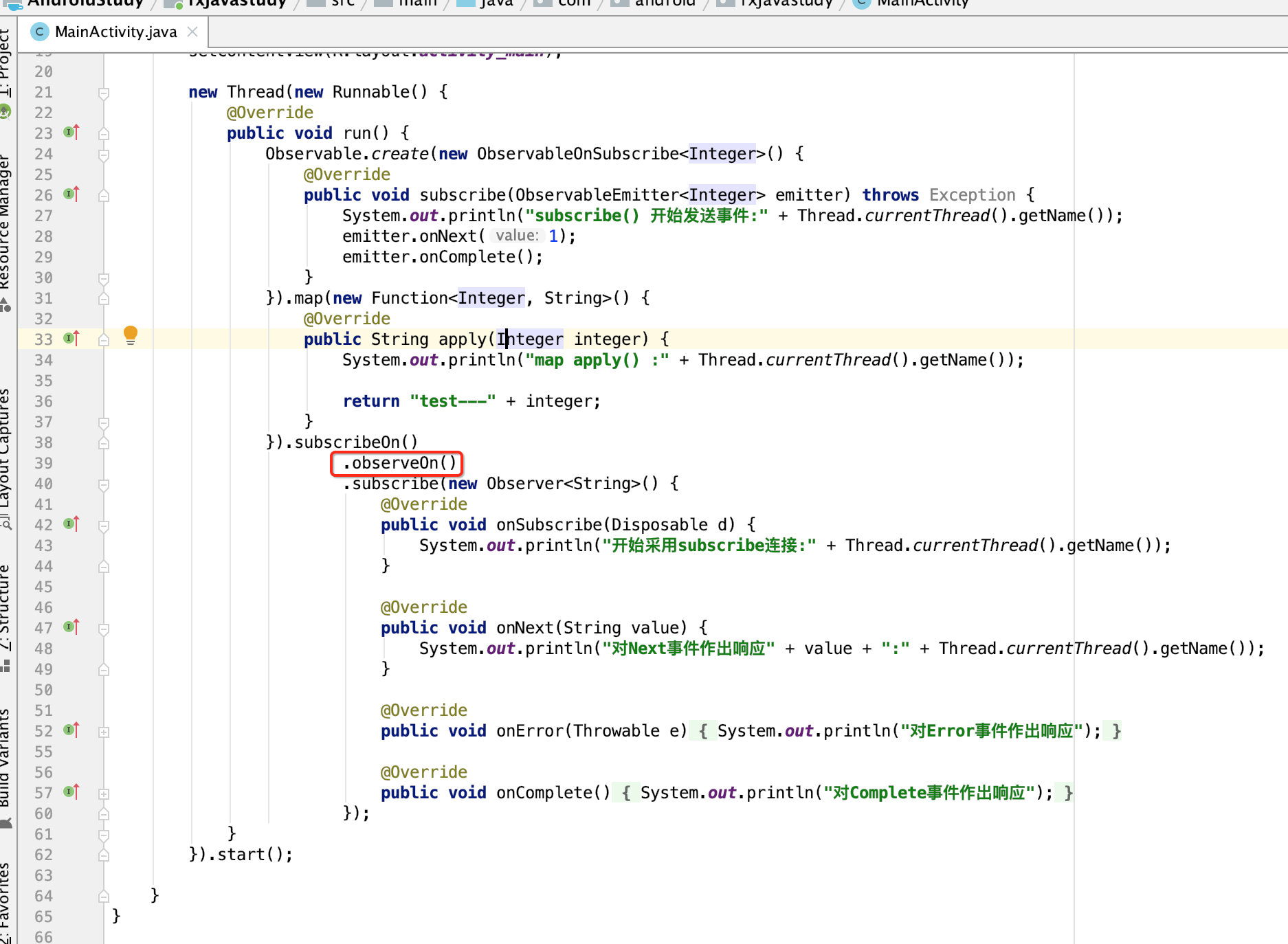Click the closing fold marker at line 64
The height and width of the screenshot is (944, 1288).
coord(104,897)
